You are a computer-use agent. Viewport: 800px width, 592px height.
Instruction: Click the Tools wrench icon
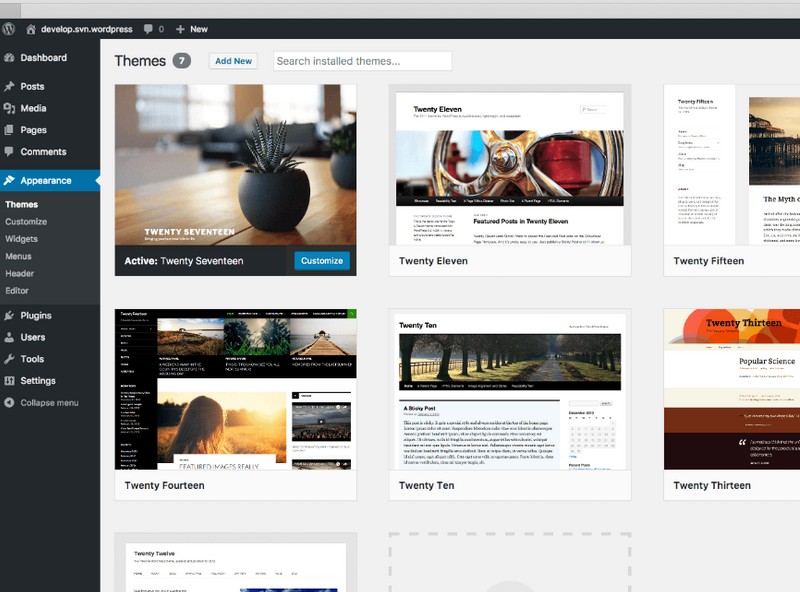click(x=9, y=359)
